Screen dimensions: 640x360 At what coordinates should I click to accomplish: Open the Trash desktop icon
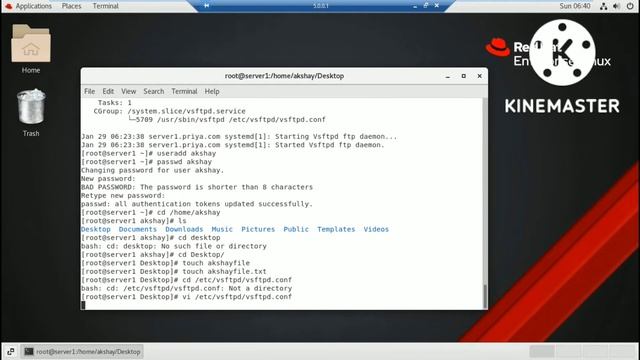(31, 112)
